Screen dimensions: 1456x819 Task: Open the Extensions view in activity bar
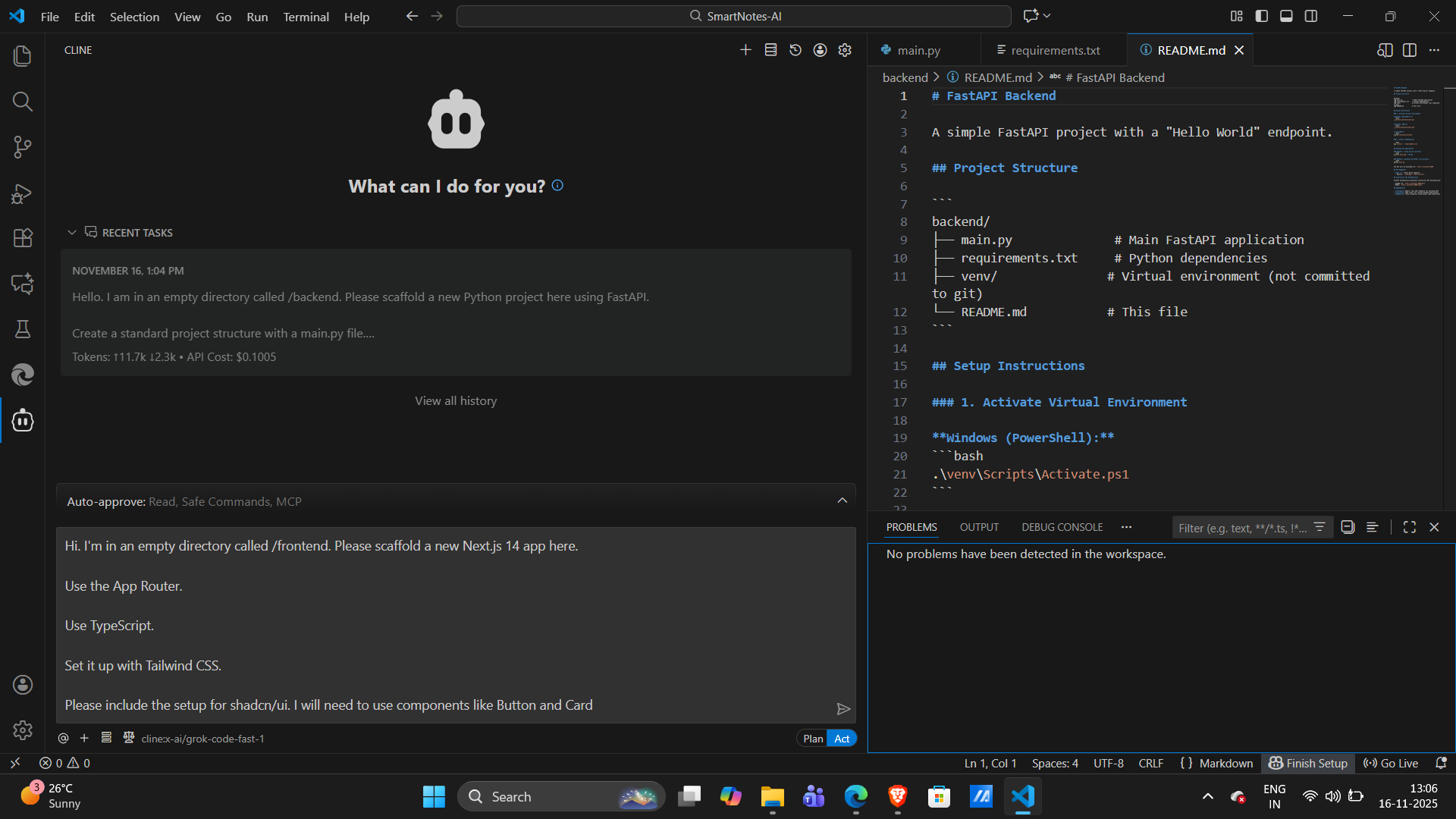point(23,238)
